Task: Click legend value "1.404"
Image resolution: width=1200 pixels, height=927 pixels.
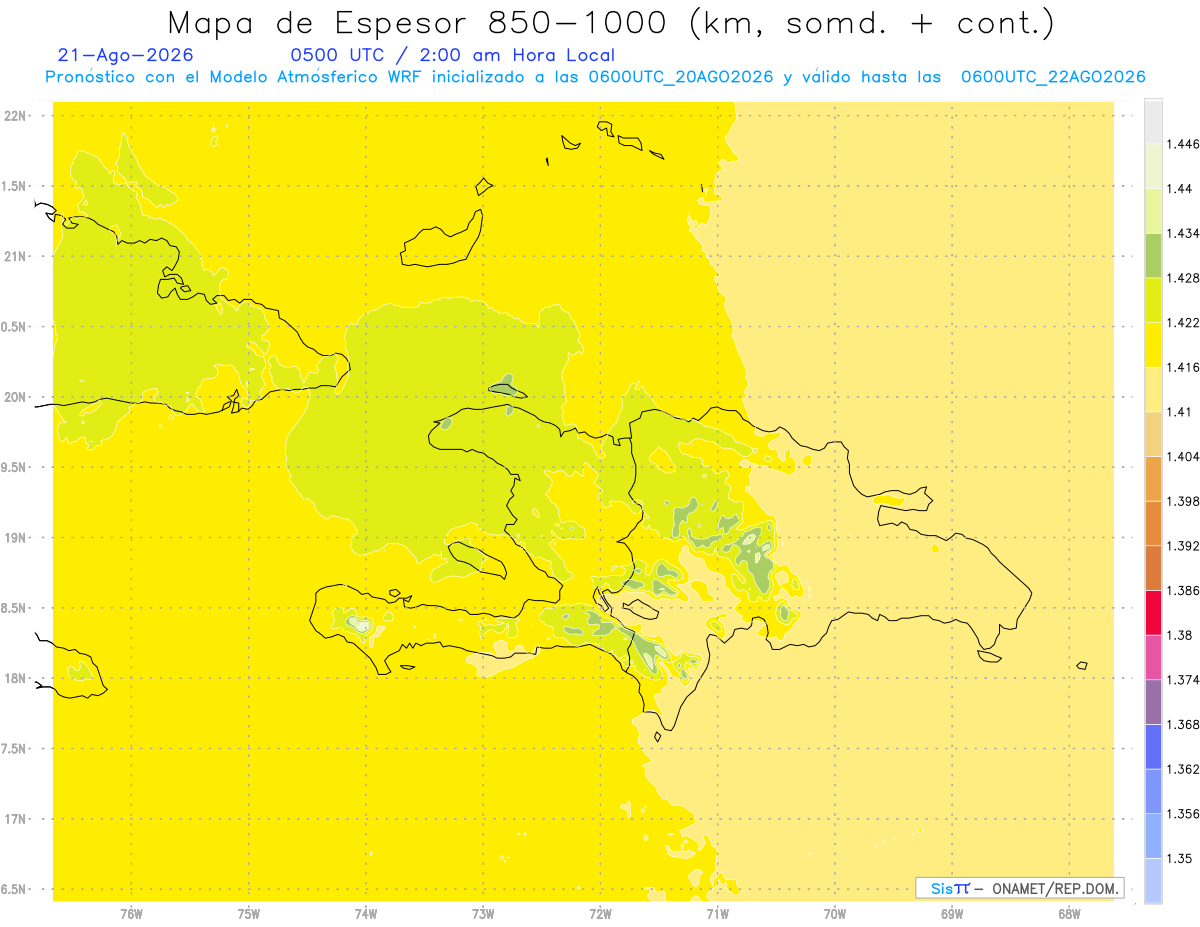Action: tap(1185, 456)
